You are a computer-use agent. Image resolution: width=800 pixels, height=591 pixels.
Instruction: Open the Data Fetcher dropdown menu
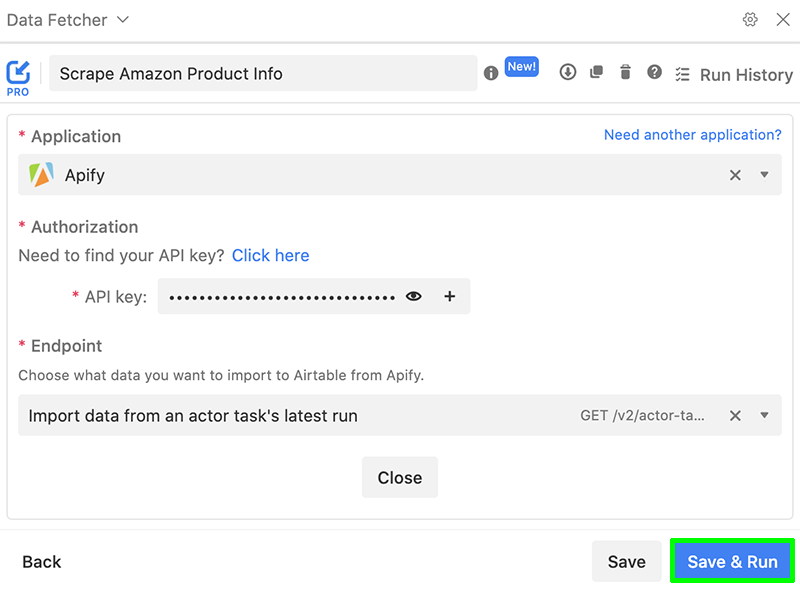pyautogui.click(x=68, y=20)
